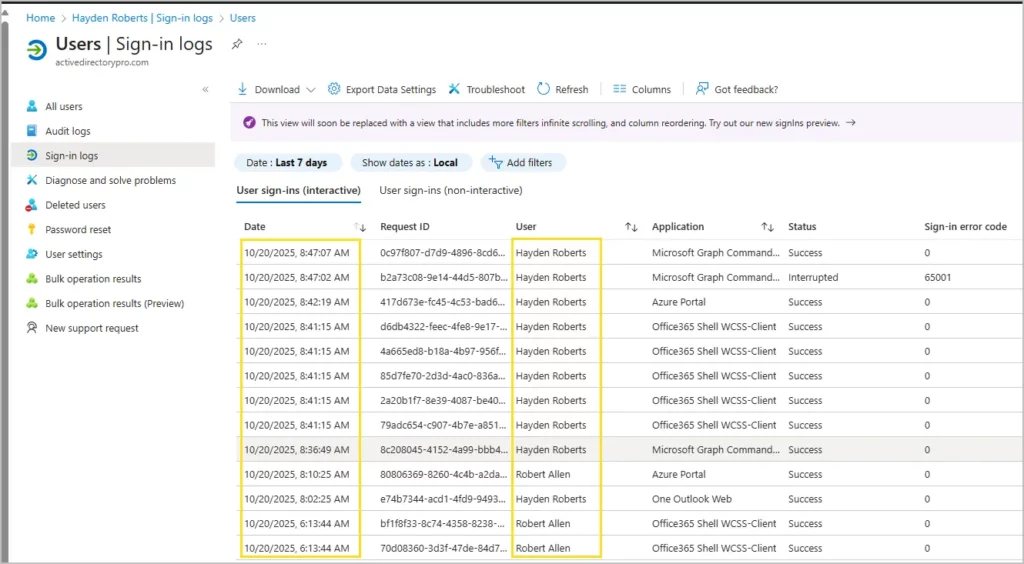1024x564 pixels.
Task: Select request ID bf1f8f33-8c74-4358-8238
Action: [443, 524]
